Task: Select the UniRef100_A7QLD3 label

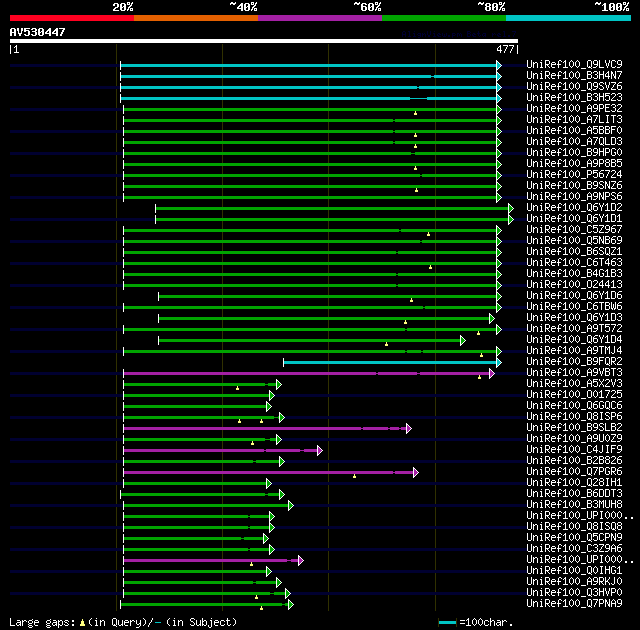Action: coord(574,142)
